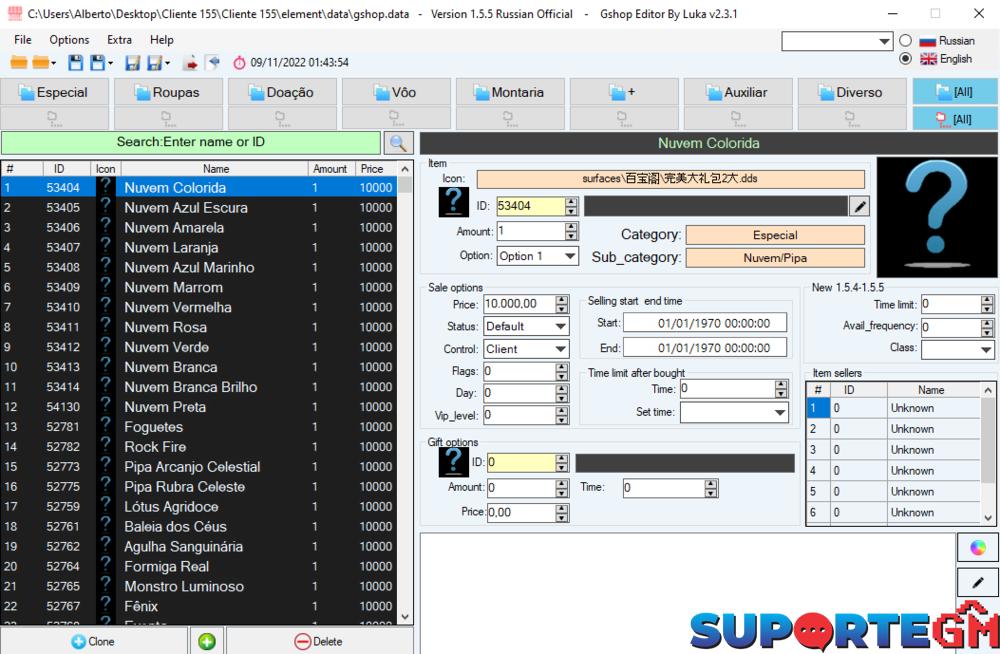This screenshot has height=654, width=1000.
Task: Open the color wheel picker
Action: tap(978, 547)
